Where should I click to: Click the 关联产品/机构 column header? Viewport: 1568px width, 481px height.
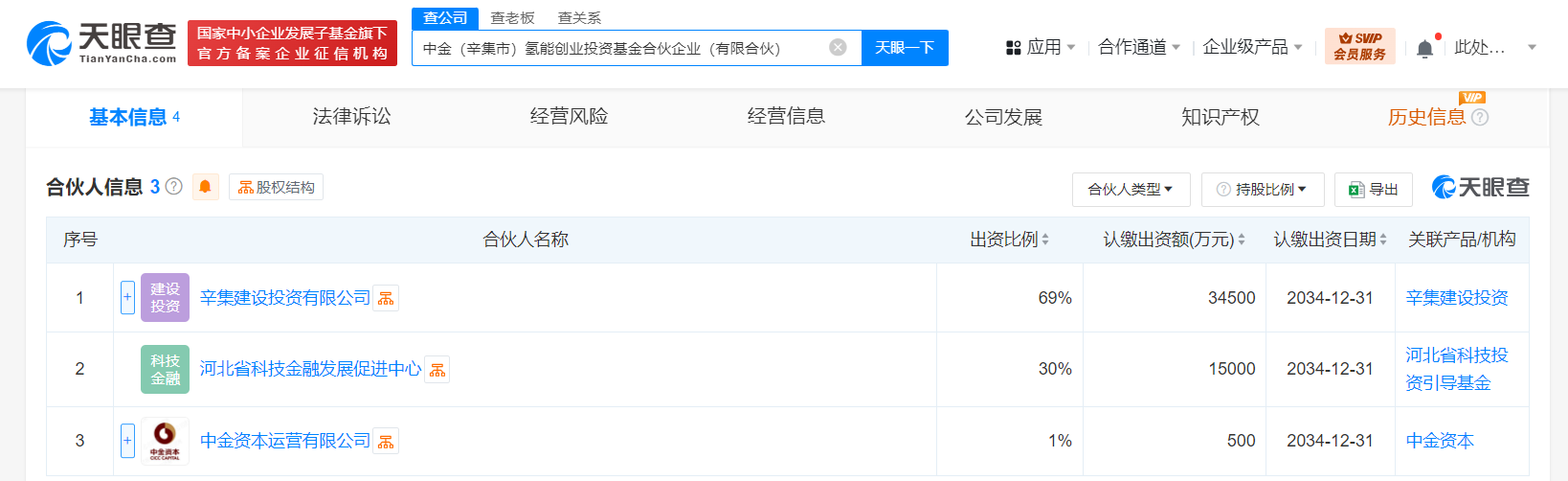1462,240
